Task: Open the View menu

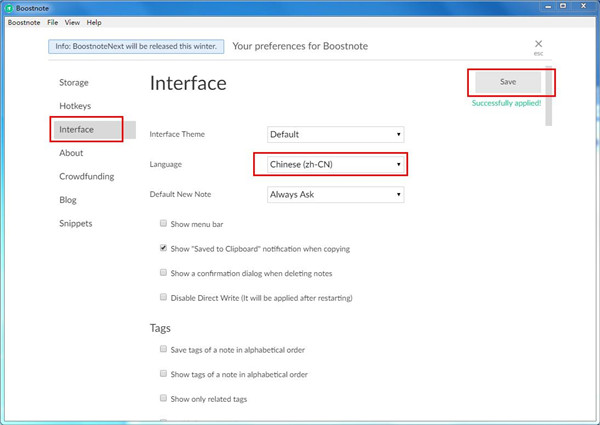Action: pos(72,22)
